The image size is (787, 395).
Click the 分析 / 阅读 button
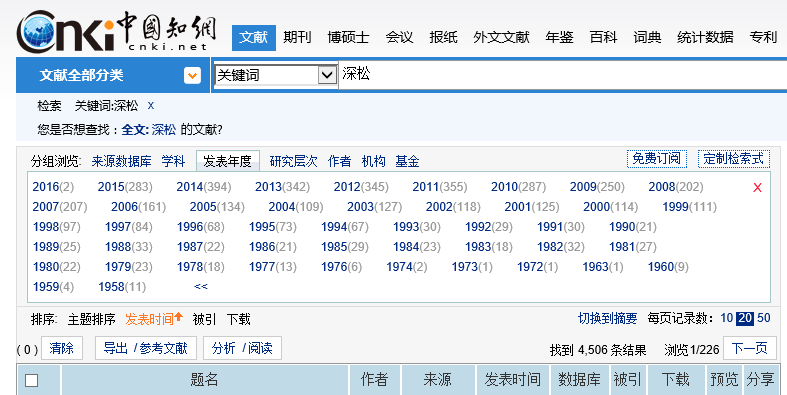point(242,348)
